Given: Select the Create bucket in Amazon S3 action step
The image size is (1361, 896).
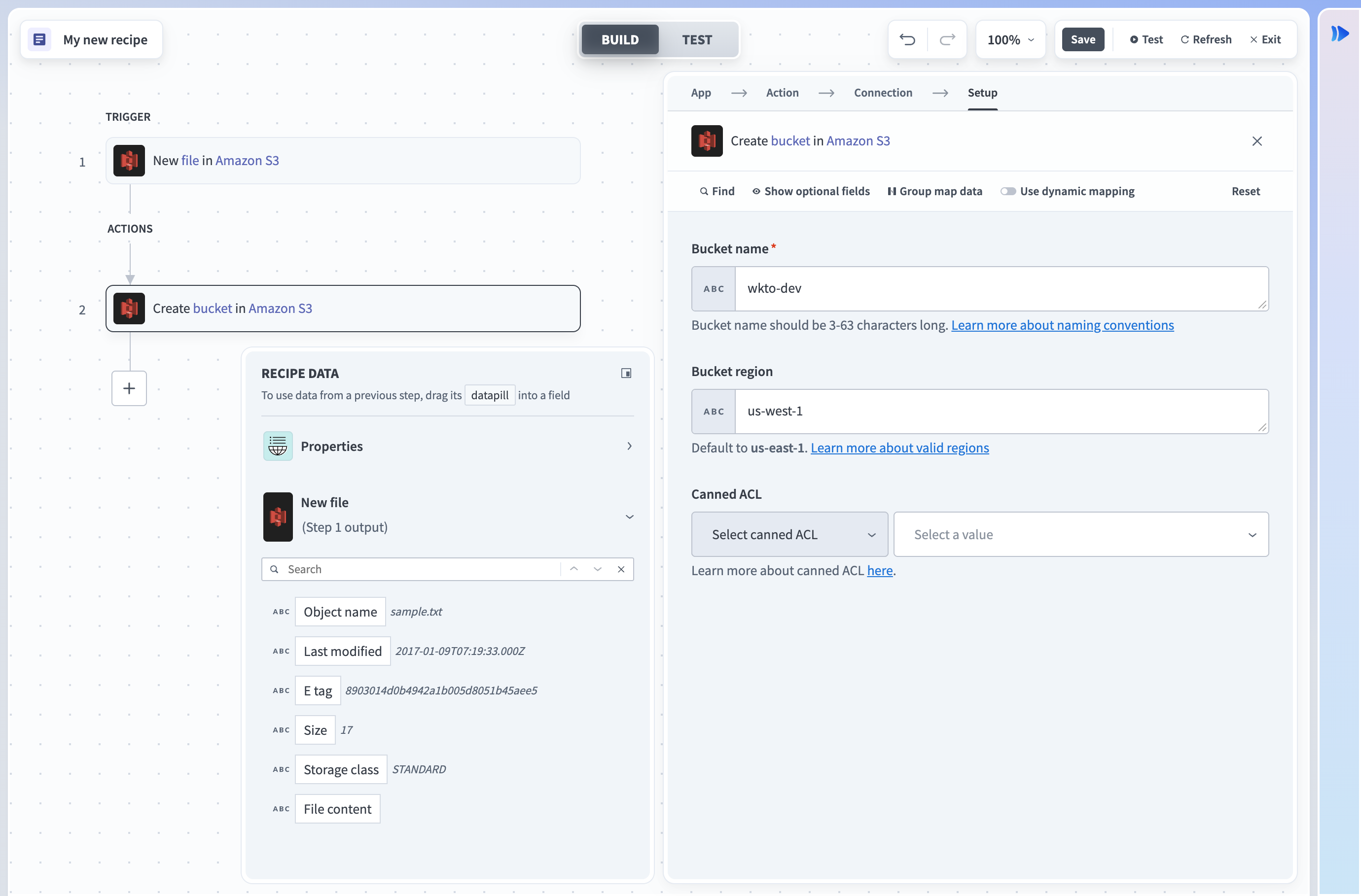Looking at the screenshot, I should coord(343,309).
